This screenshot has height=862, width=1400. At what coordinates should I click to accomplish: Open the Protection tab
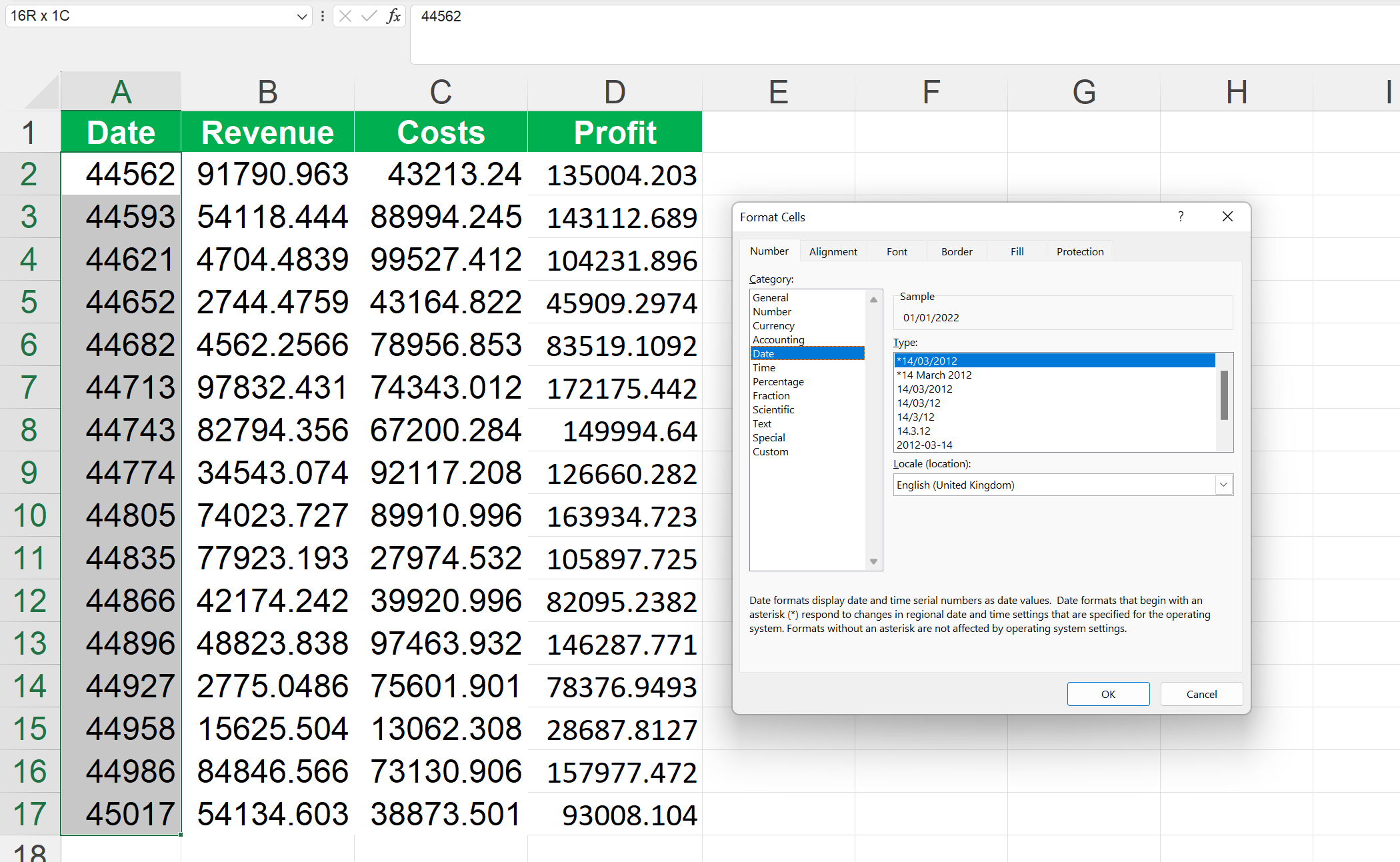click(1079, 251)
